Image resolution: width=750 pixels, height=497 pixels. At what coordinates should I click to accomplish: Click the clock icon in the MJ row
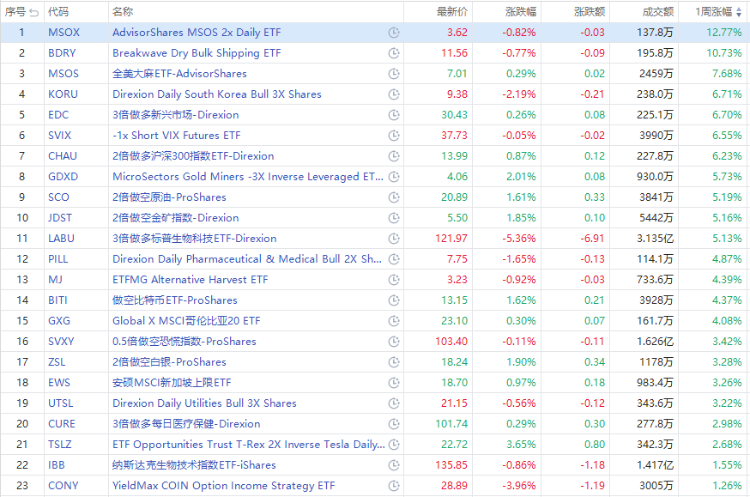tap(394, 279)
